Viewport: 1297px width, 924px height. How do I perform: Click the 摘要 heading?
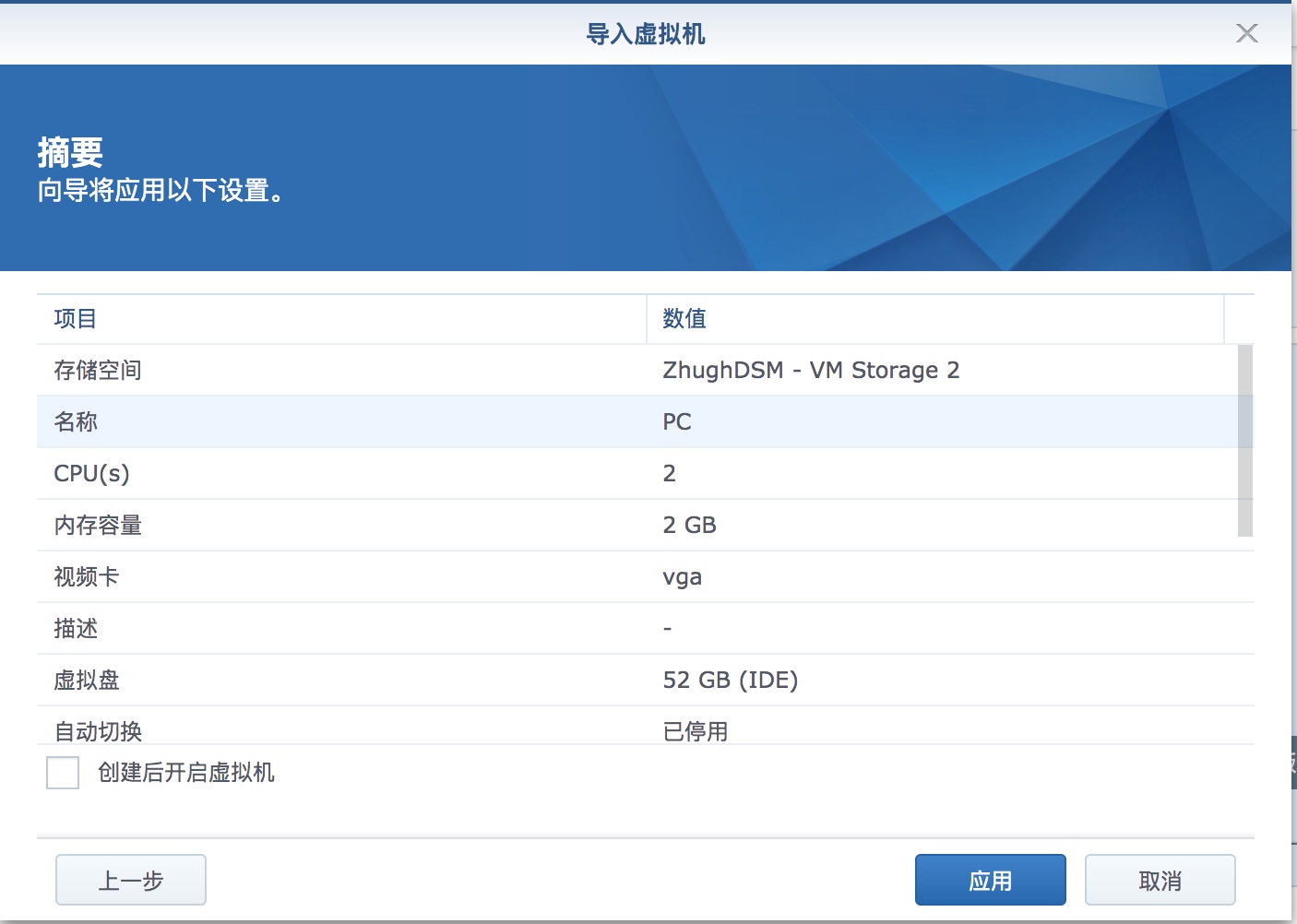tap(70, 152)
